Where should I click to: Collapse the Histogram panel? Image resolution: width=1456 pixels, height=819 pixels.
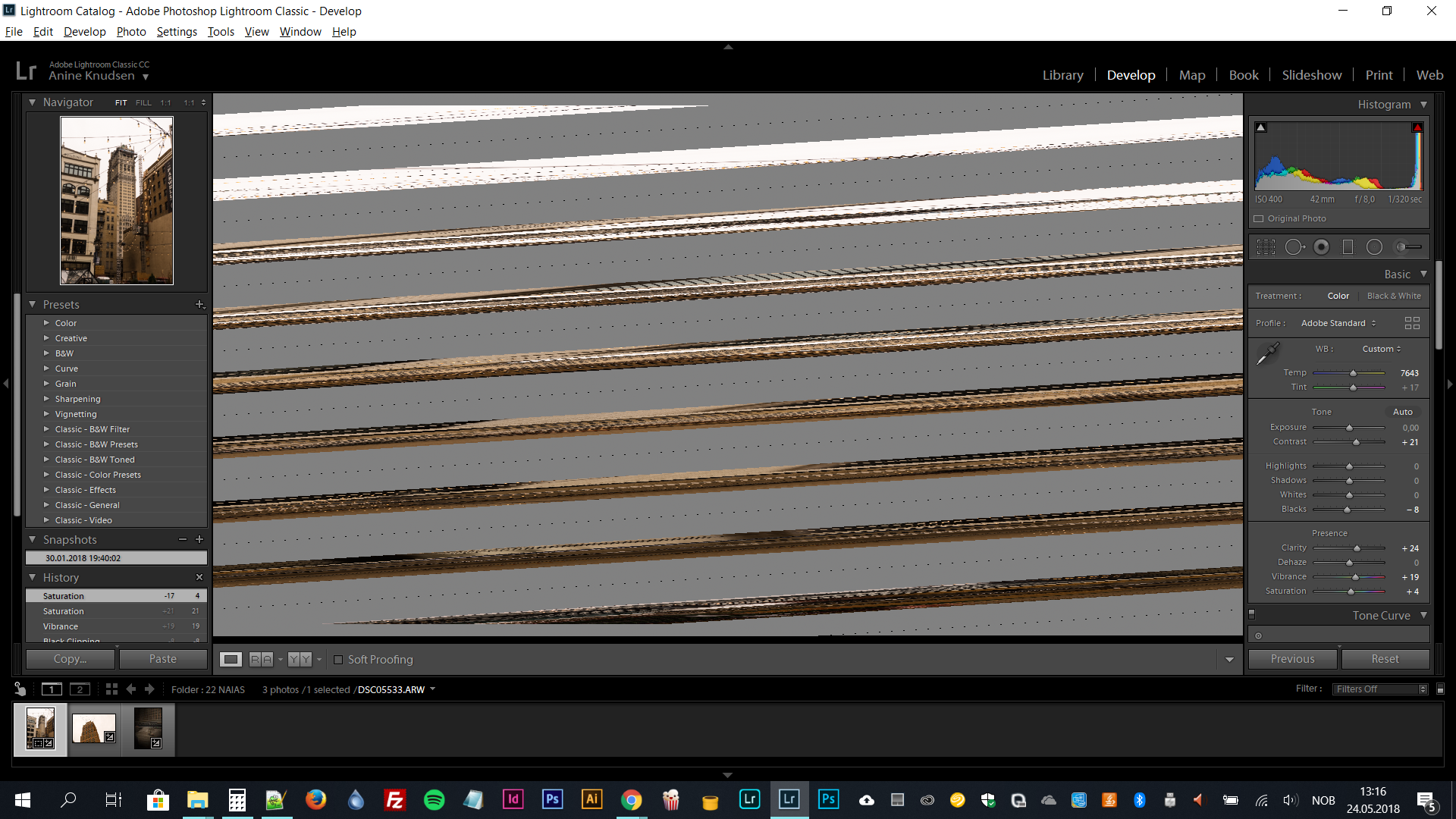coord(1423,105)
